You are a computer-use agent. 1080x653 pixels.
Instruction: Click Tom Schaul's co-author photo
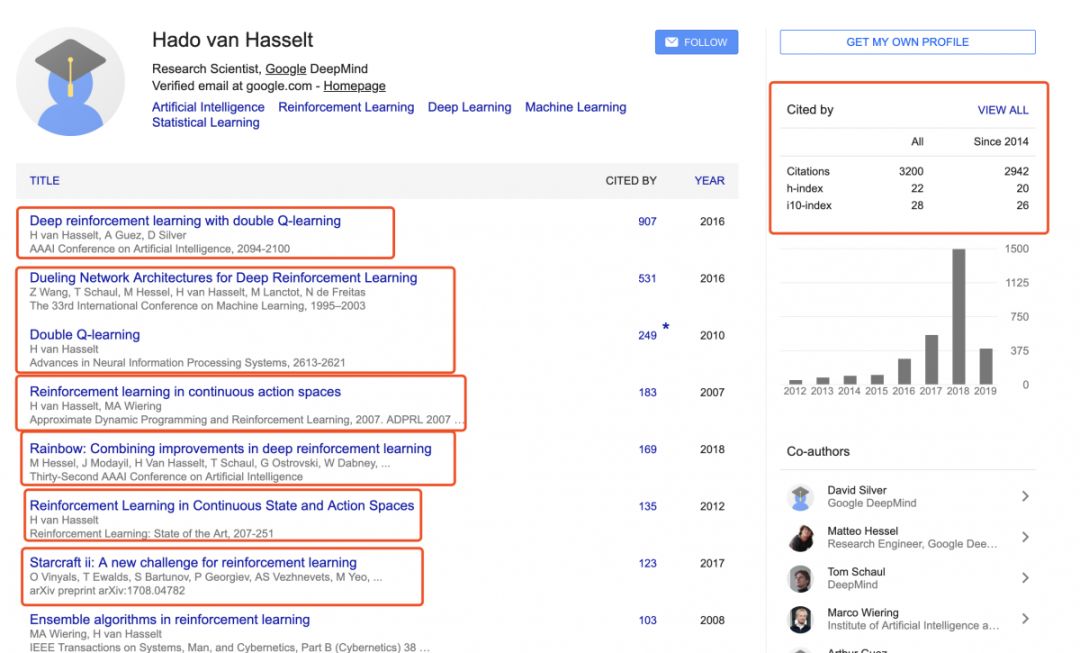click(x=801, y=579)
